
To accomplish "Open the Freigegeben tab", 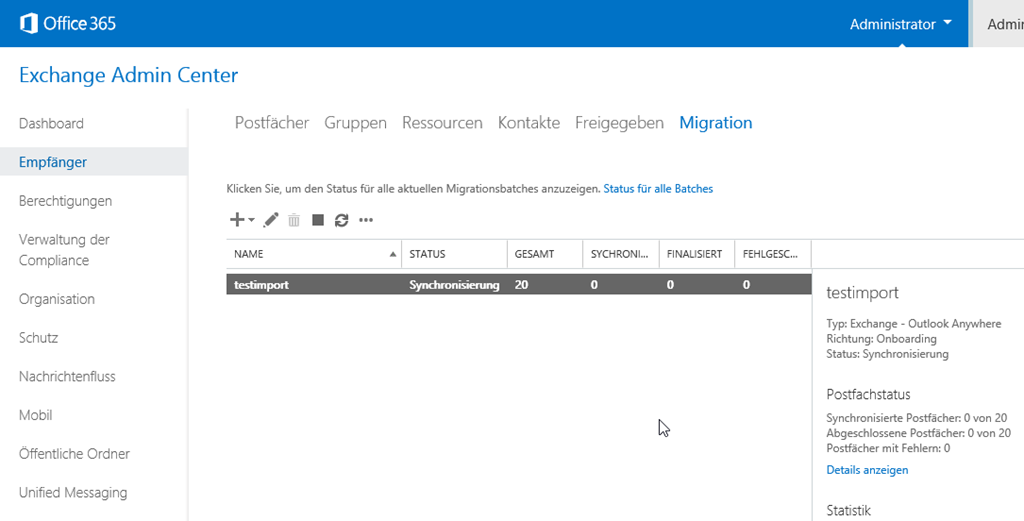I will pyautogui.click(x=619, y=123).
